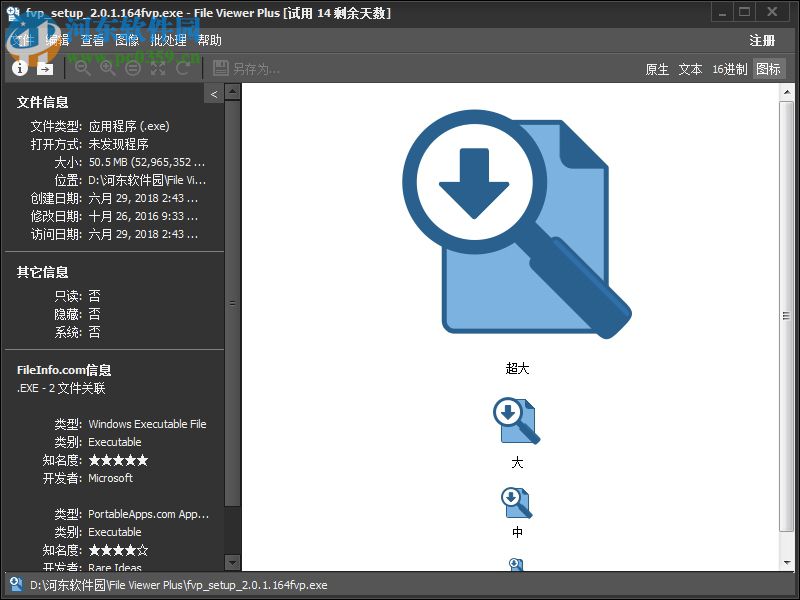Collapse the 文件信息 sidebar panel
The height and width of the screenshot is (600, 800).
coord(214,93)
